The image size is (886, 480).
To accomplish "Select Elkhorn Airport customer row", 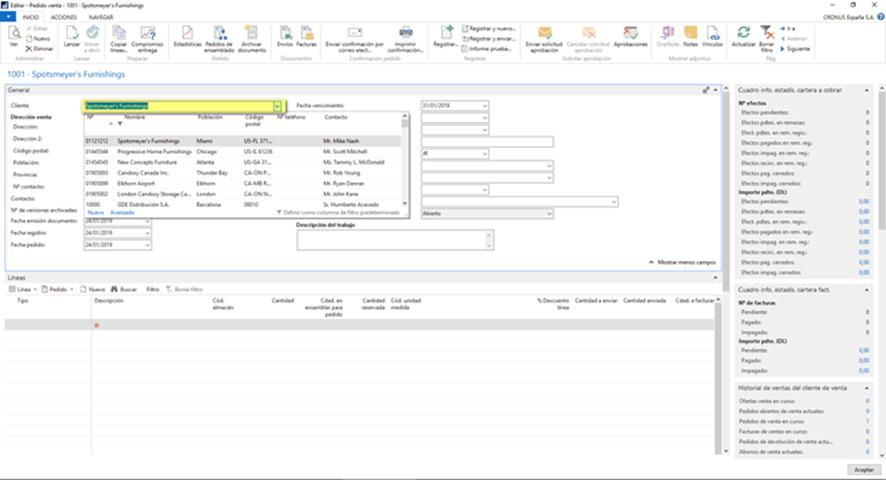I will pyautogui.click(x=243, y=183).
